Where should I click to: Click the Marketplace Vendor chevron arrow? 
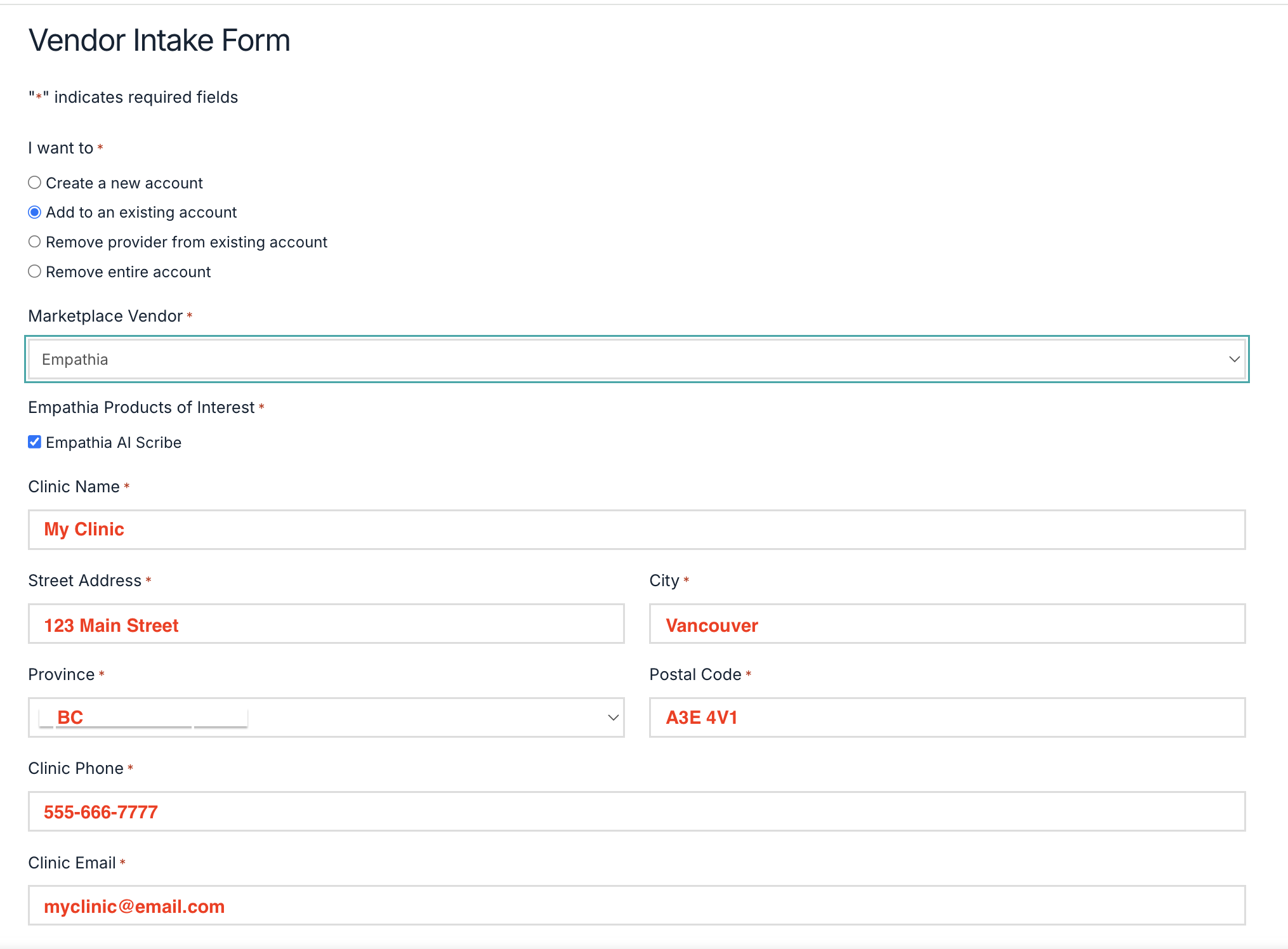1234,359
